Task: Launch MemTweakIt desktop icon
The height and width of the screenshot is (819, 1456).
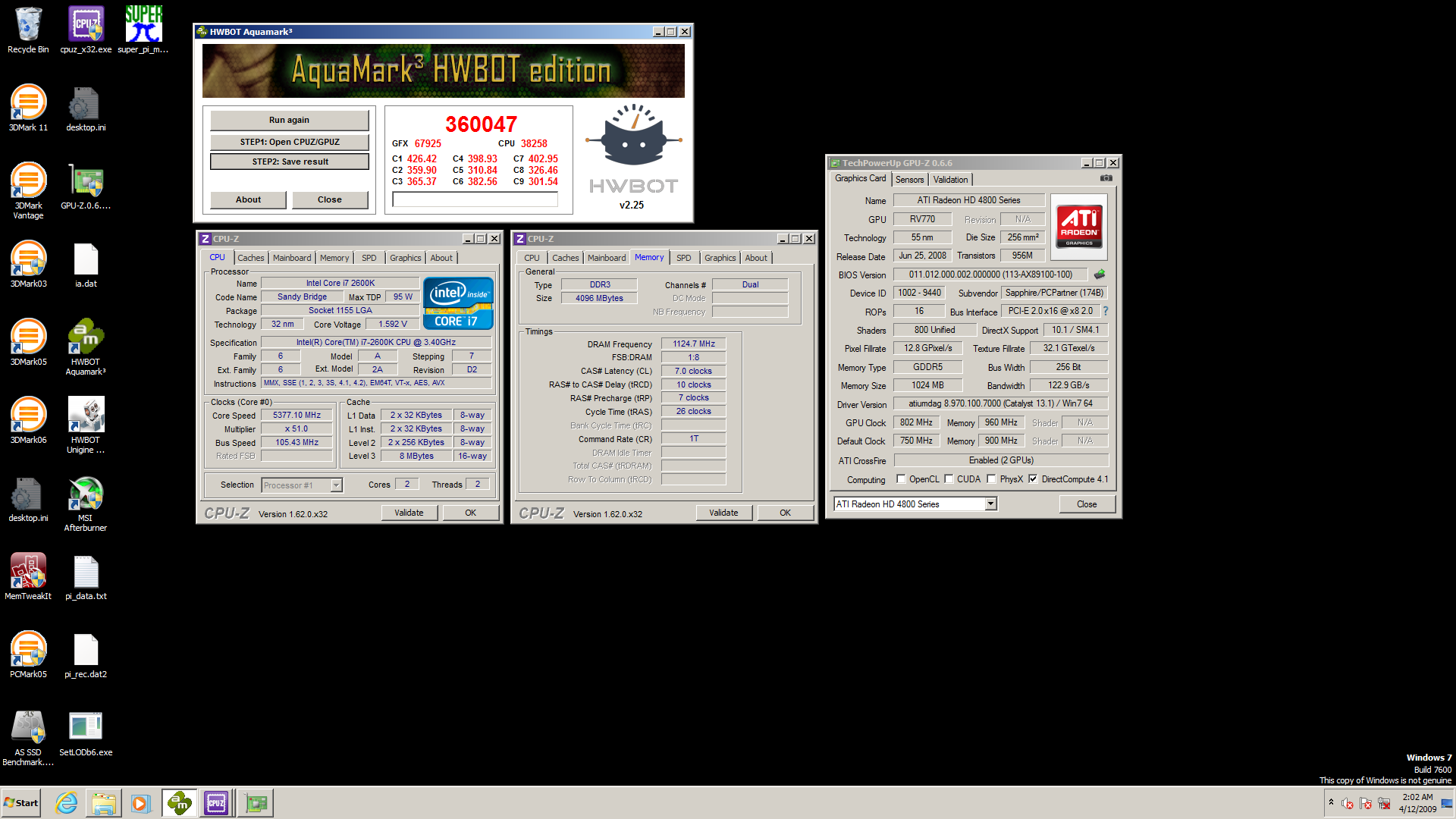Action: point(28,577)
